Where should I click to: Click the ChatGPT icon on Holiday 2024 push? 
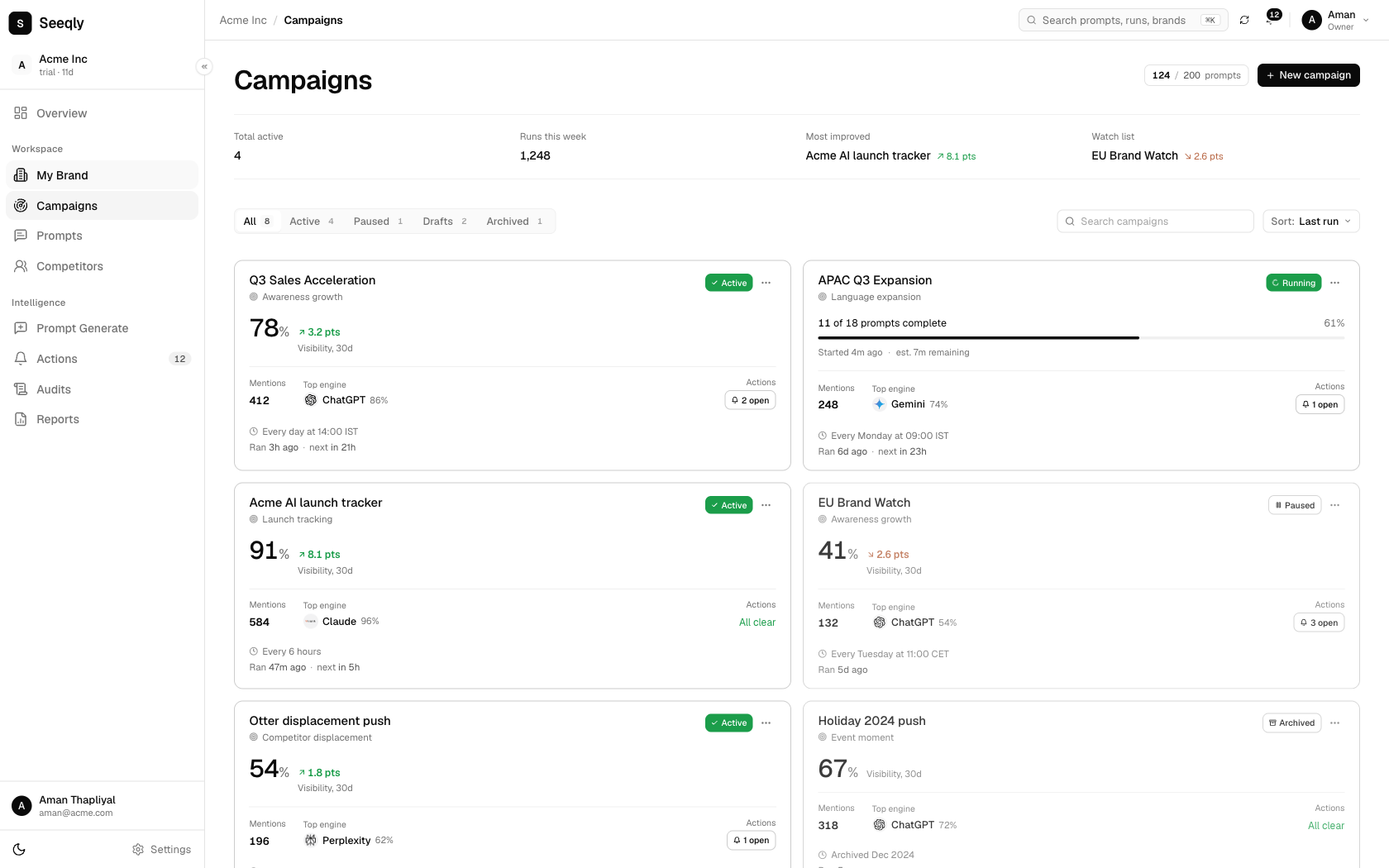[879, 825]
